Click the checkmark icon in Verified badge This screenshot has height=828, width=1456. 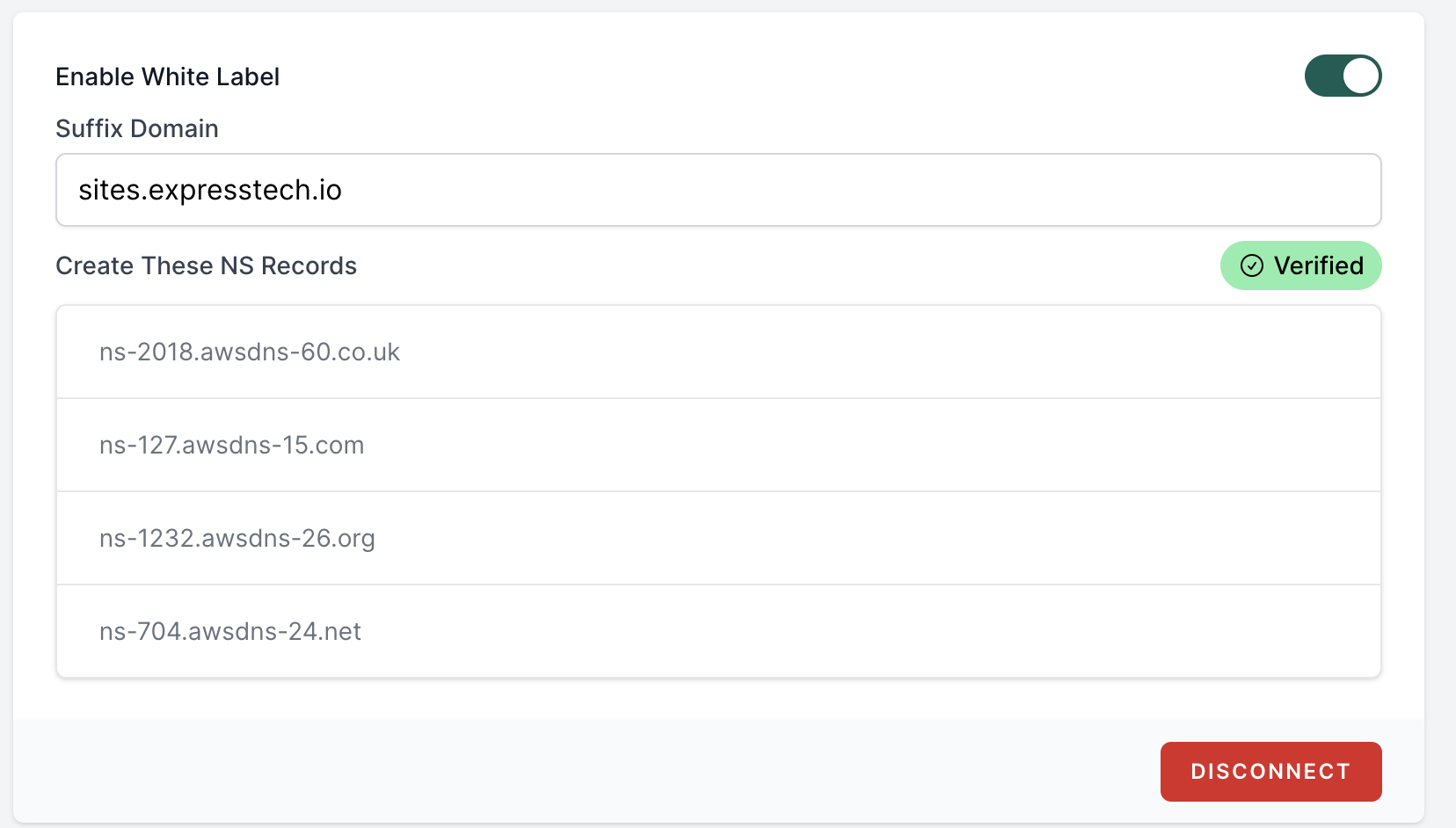(x=1251, y=265)
